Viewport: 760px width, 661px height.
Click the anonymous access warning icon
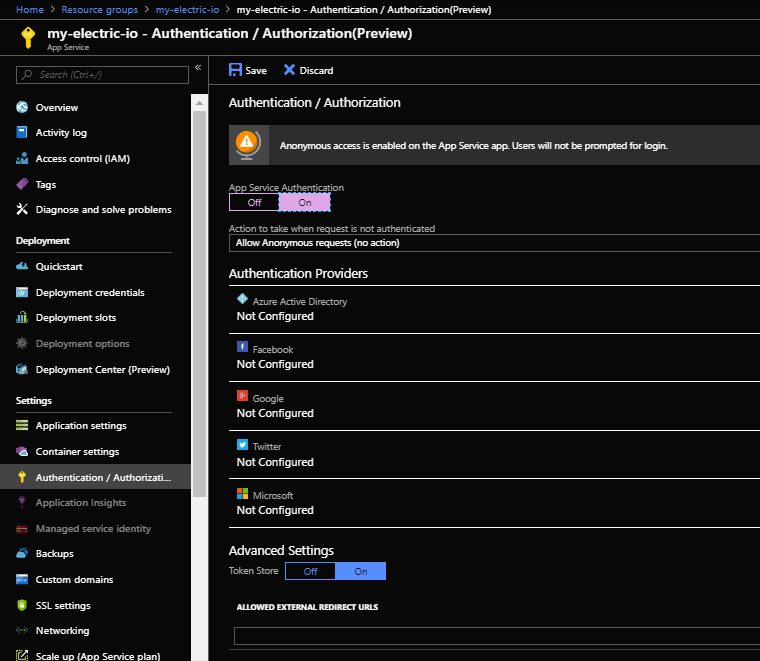248,144
